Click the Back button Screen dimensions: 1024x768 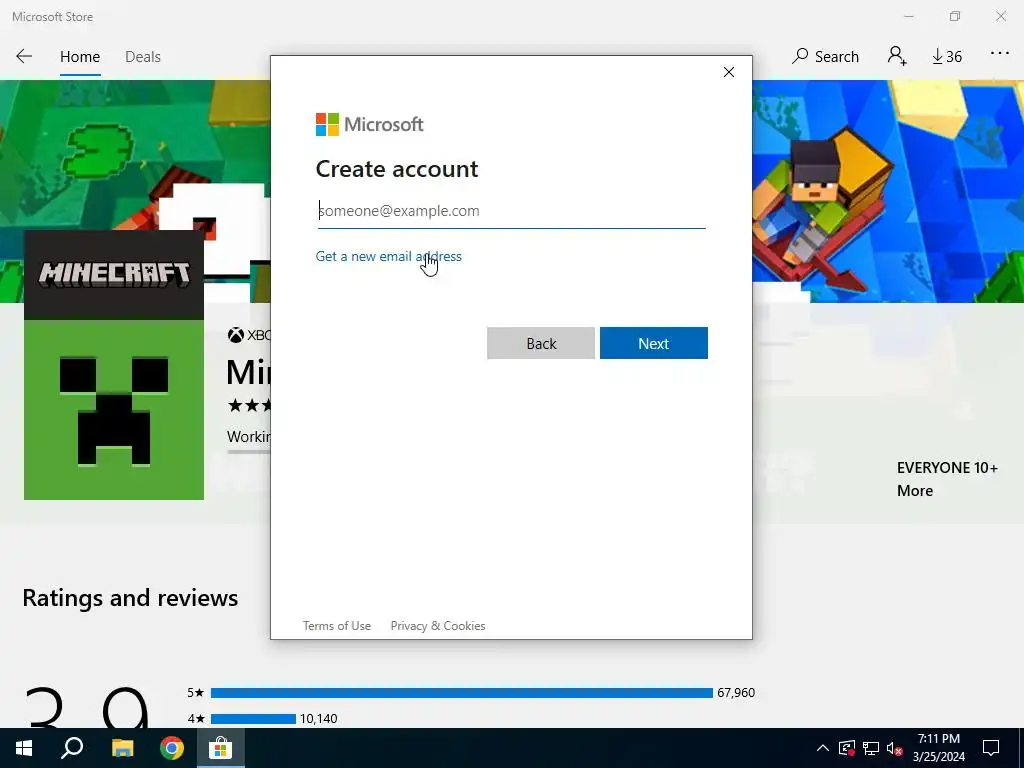click(x=541, y=344)
